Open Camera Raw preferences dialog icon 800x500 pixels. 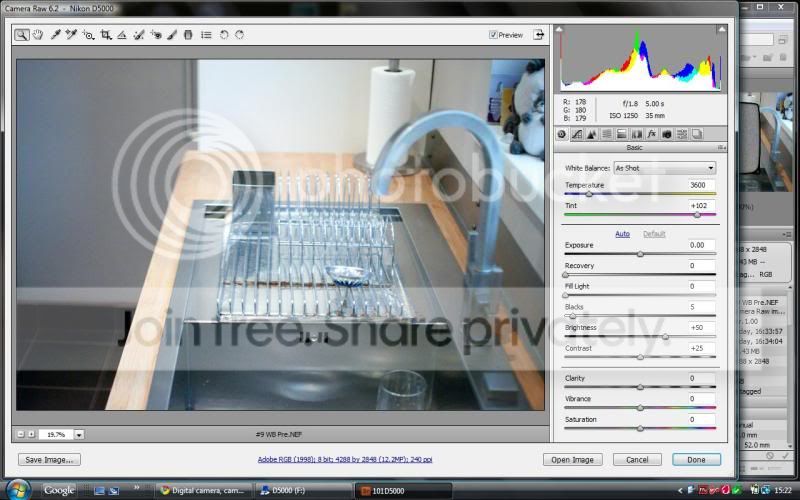click(x=206, y=34)
